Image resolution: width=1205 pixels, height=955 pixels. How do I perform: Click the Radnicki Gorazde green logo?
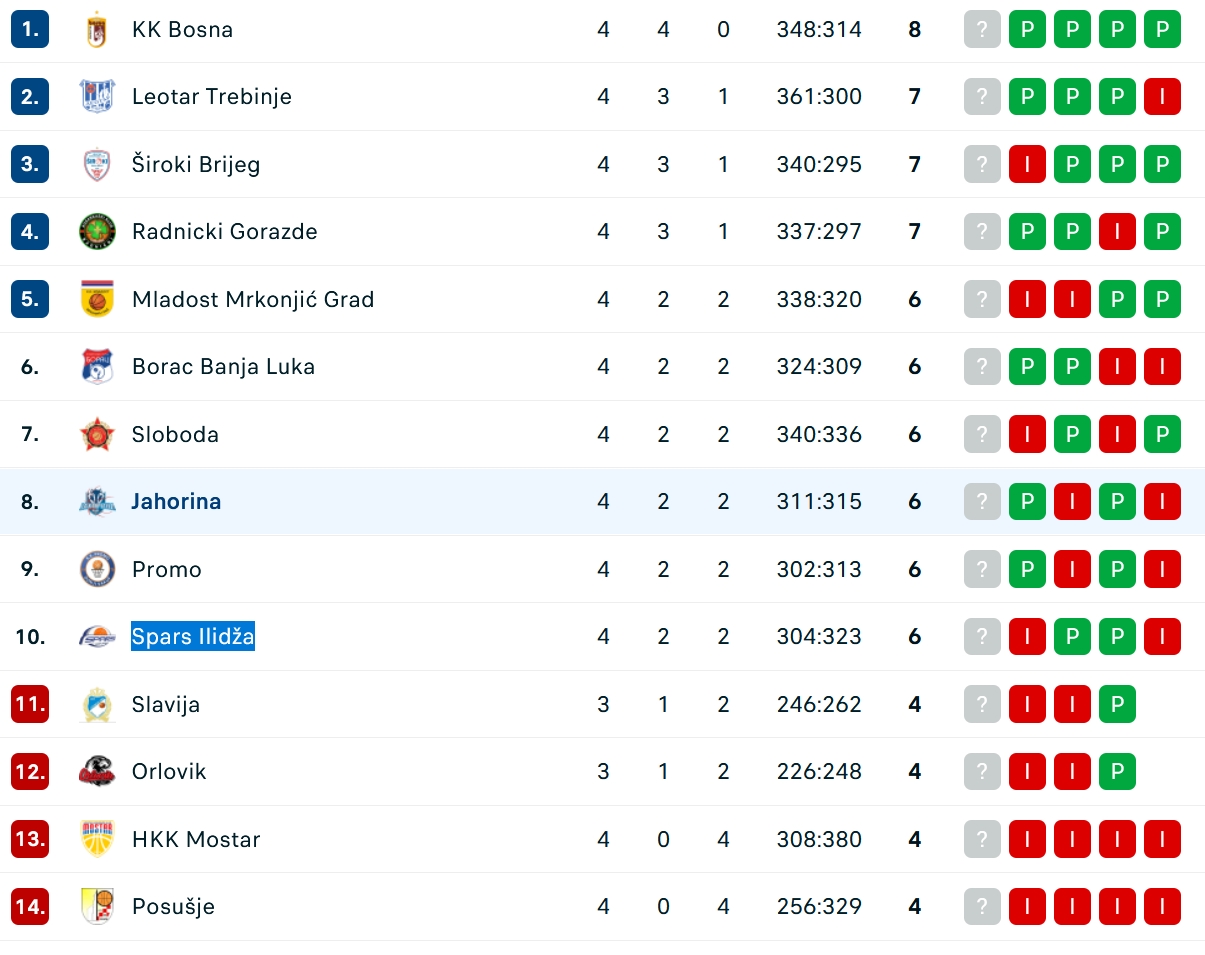tap(97, 231)
